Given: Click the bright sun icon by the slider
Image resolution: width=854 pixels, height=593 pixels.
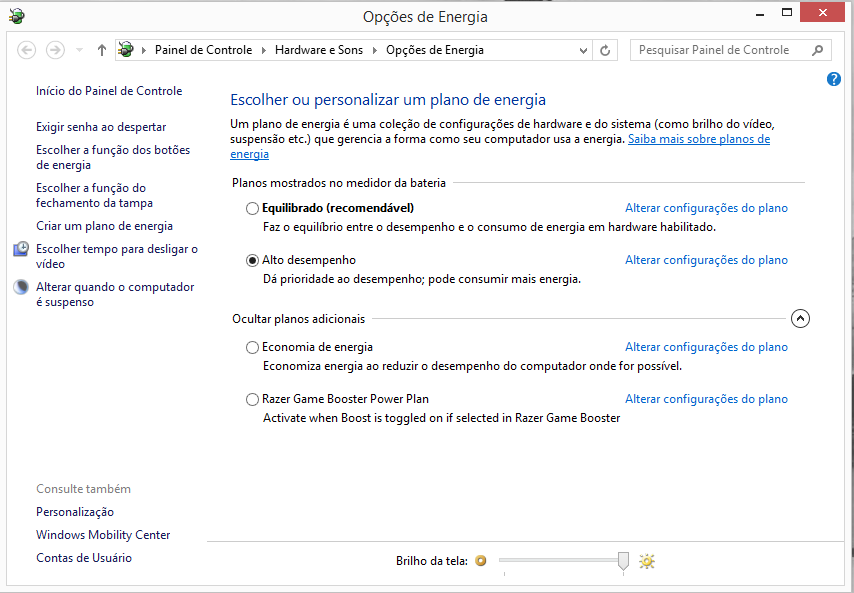Looking at the screenshot, I should [x=646, y=561].
